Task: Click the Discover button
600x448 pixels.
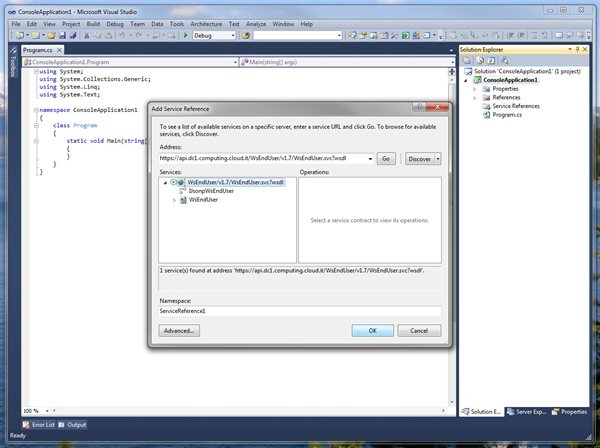Action: pyautogui.click(x=420, y=159)
